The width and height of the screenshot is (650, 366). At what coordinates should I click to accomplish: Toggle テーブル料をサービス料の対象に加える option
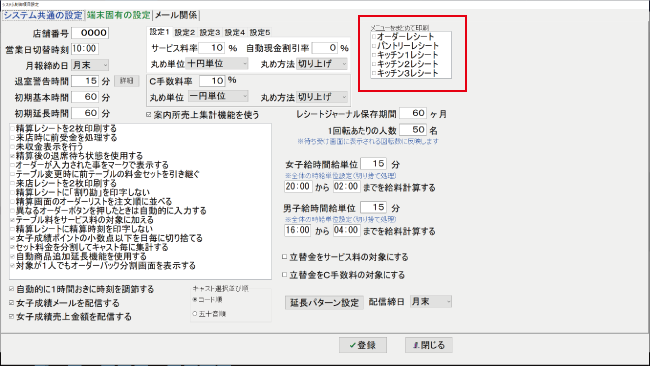point(13,220)
